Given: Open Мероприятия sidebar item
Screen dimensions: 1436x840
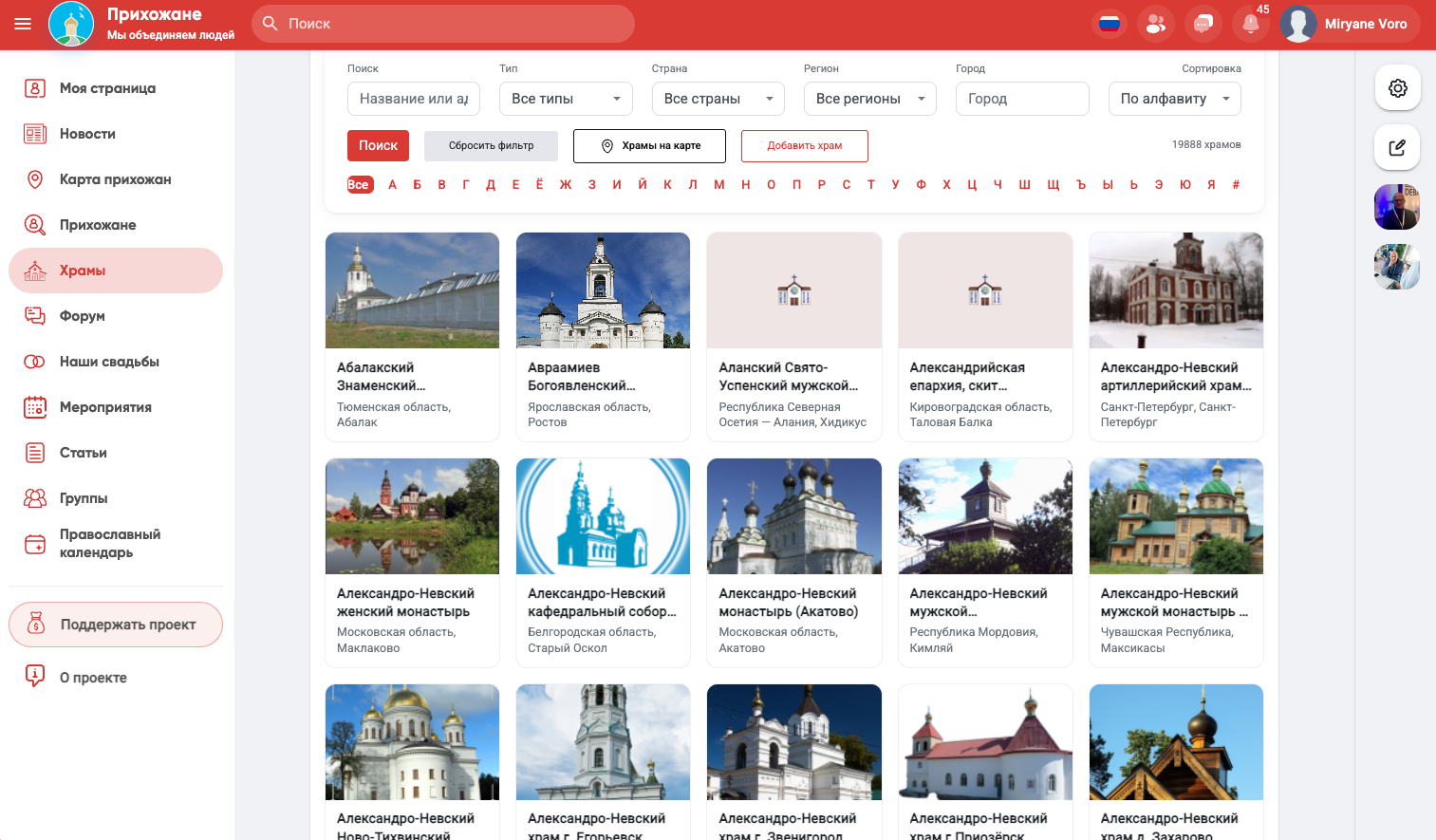Looking at the screenshot, I should click(x=105, y=407).
